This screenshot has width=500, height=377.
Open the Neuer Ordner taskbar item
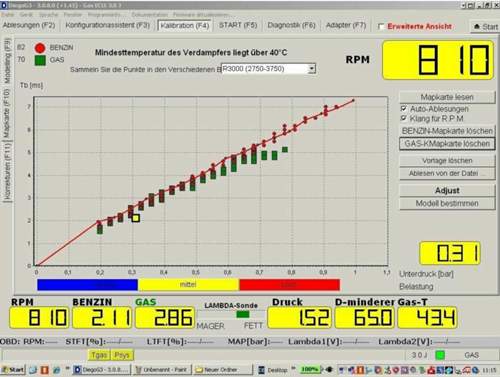(223, 369)
